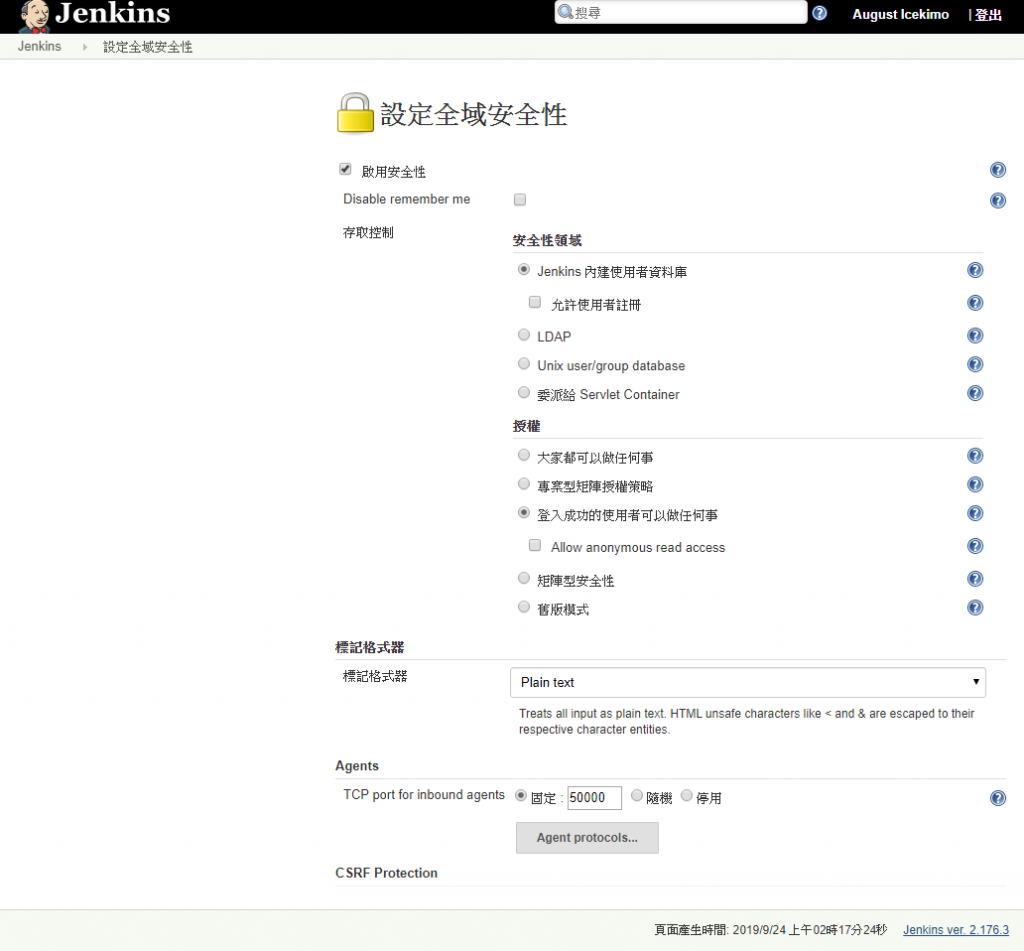1024x951 pixels.
Task: Open Jenkins ver. 2.176.3 link
Action: click(955, 929)
